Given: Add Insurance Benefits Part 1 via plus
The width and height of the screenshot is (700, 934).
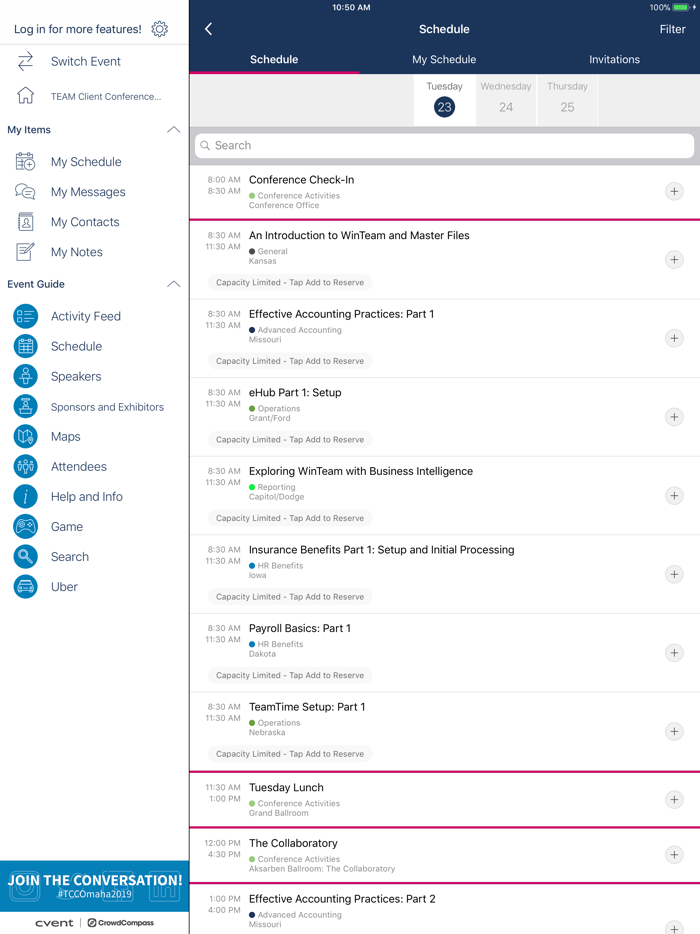Looking at the screenshot, I should tap(674, 574).
